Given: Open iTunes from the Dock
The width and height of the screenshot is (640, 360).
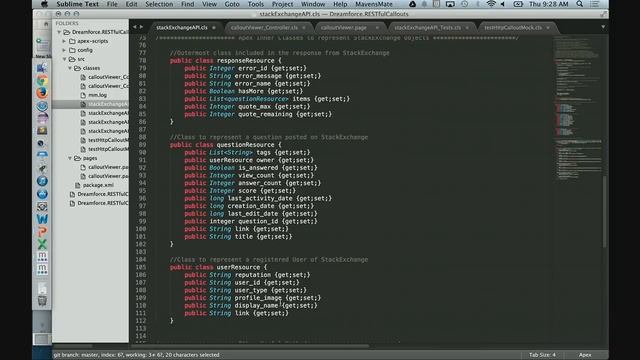Looking at the screenshot, I should [x=42, y=181].
